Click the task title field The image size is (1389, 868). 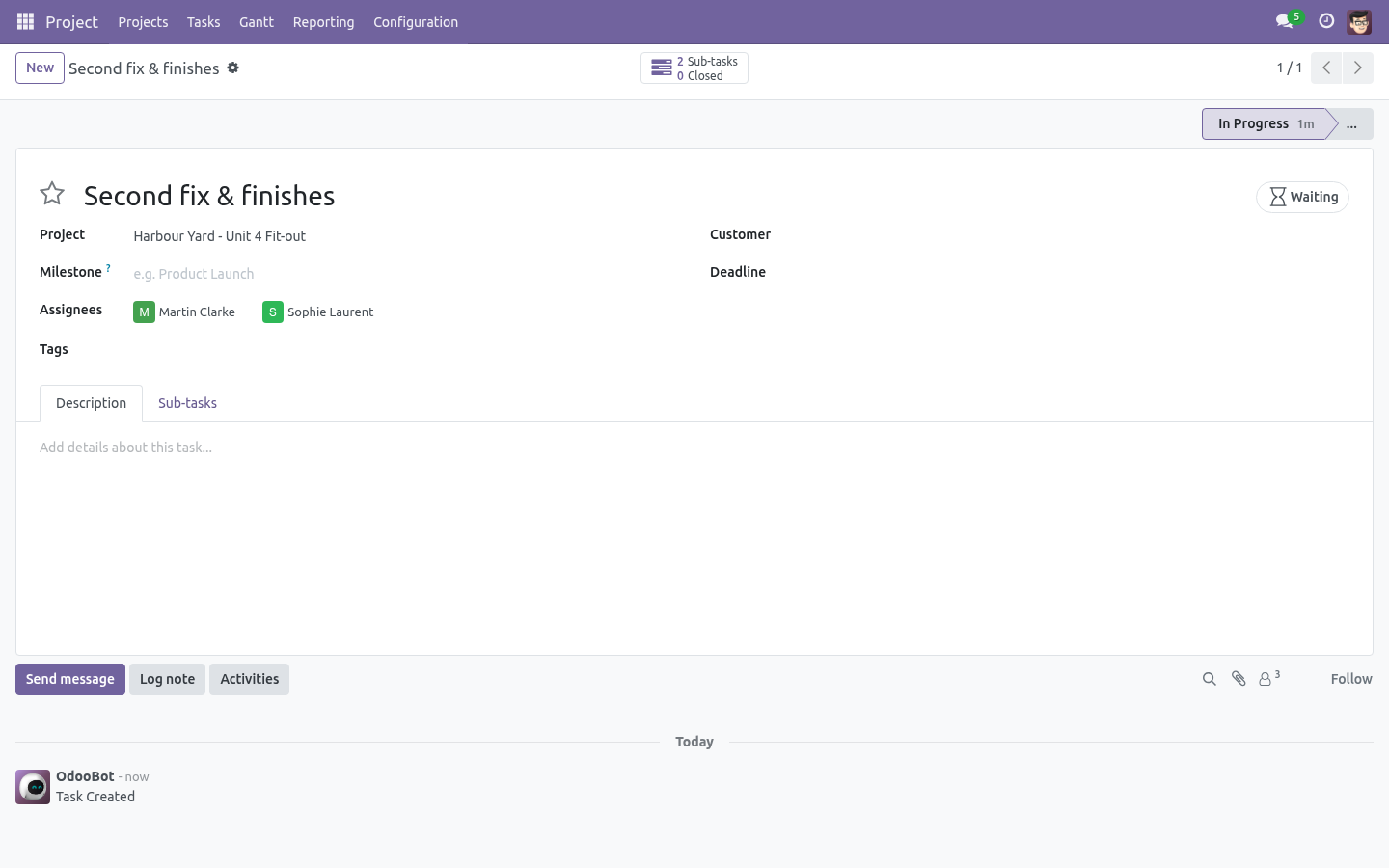666,196
